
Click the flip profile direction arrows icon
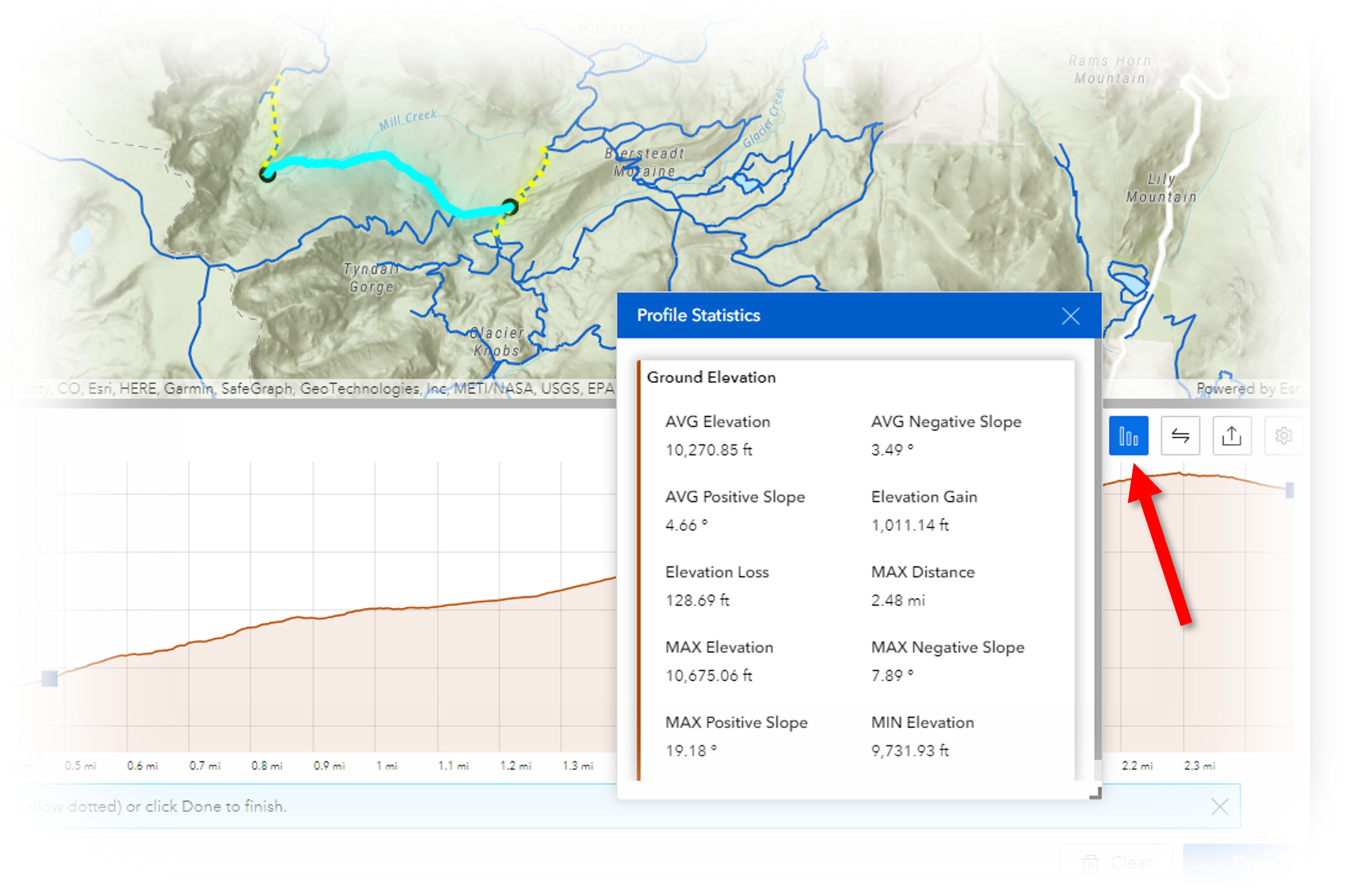coord(1180,436)
